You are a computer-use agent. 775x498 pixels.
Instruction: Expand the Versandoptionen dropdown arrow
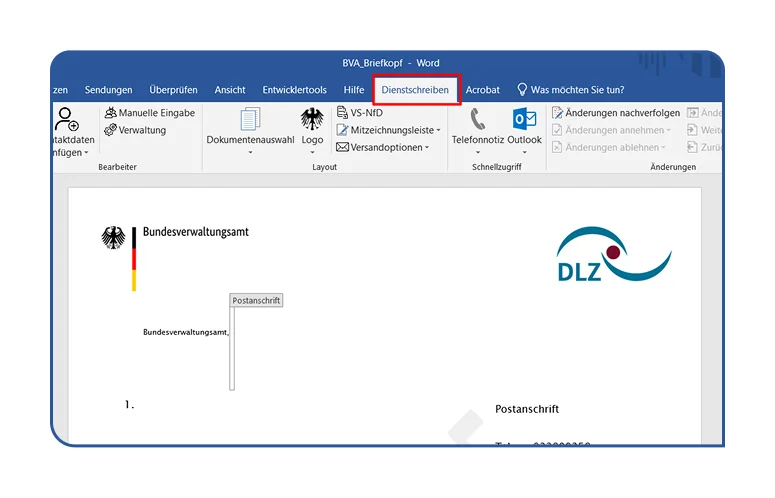coord(427,148)
